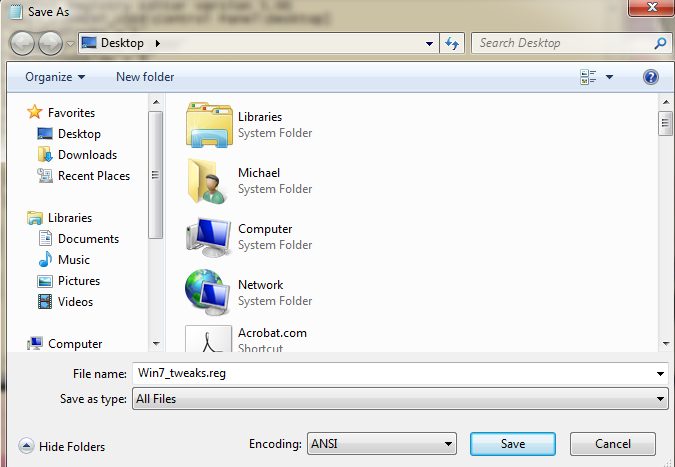Select Computer in navigation pane
The width and height of the screenshot is (675, 467).
click(75, 344)
